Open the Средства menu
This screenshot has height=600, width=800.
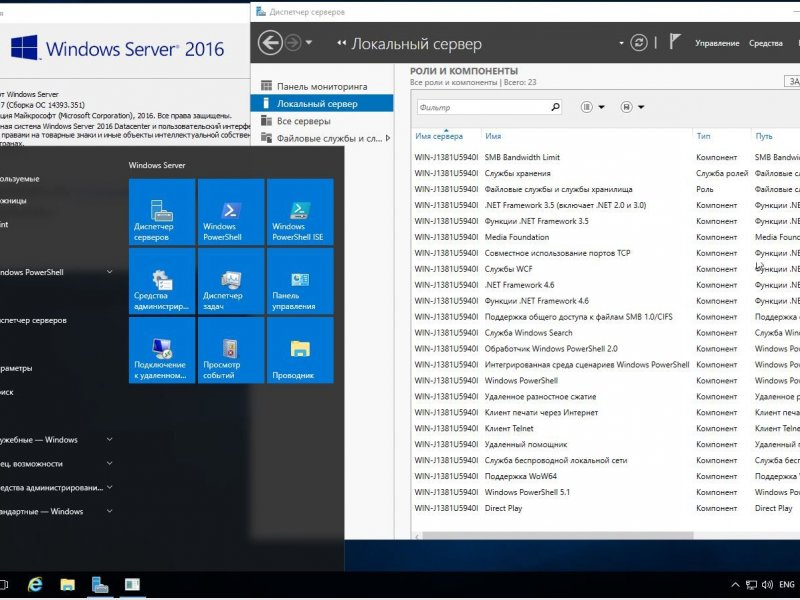pos(766,43)
